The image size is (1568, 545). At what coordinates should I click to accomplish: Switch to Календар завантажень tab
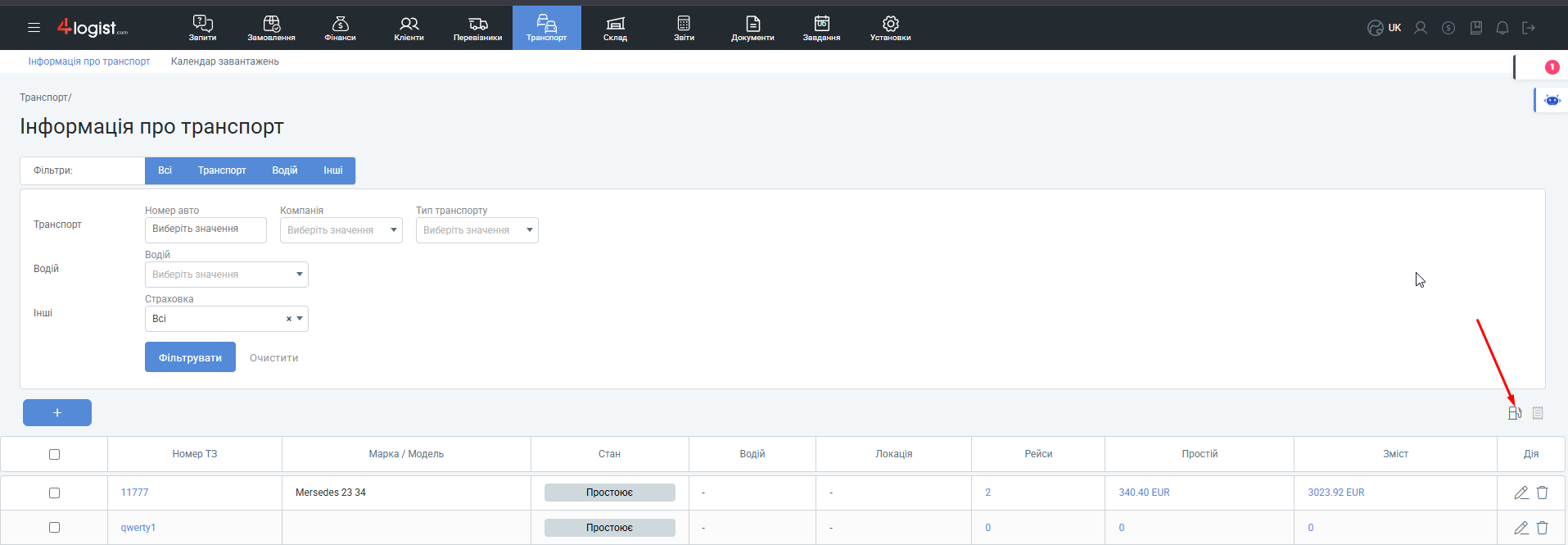point(224,61)
